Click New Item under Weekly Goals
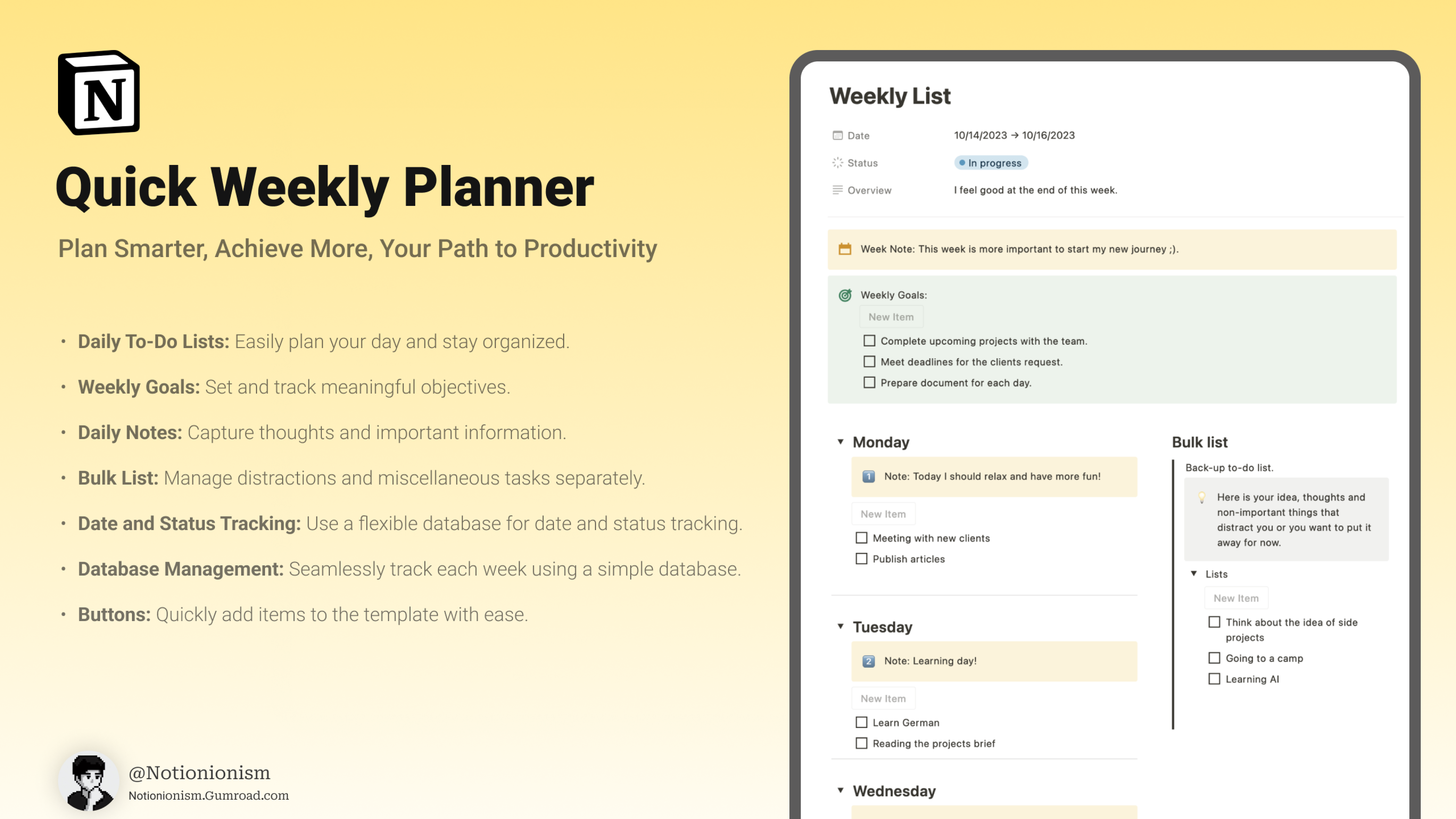Viewport: 1456px width, 819px height. pos(891,317)
